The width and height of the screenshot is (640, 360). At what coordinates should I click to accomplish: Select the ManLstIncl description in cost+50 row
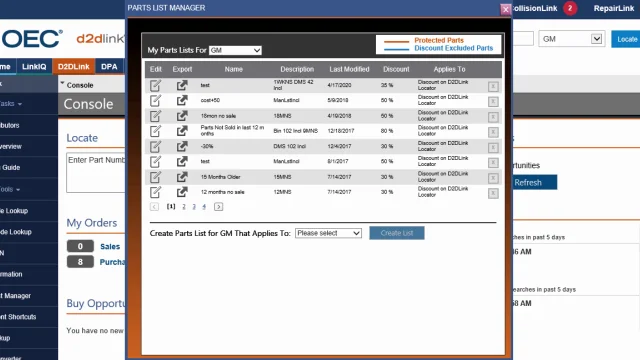pyautogui.click(x=286, y=100)
